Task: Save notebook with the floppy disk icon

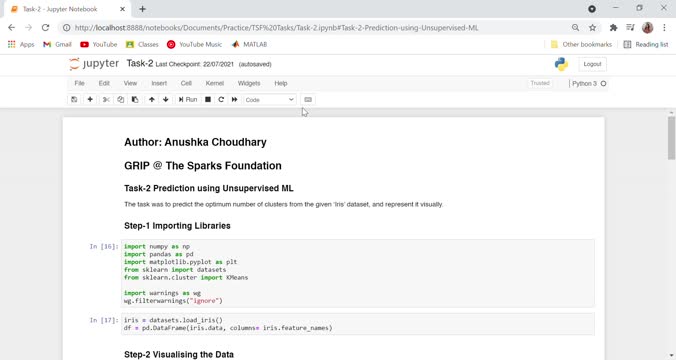Action: (x=74, y=100)
